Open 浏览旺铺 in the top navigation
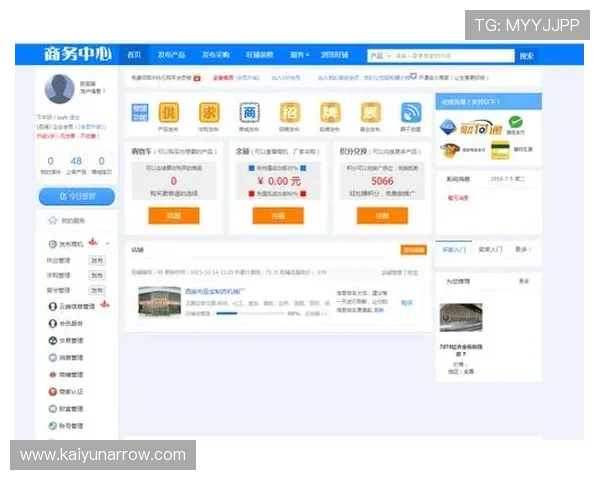The width and height of the screenshot is (600, 480). [x=334, y=55]
